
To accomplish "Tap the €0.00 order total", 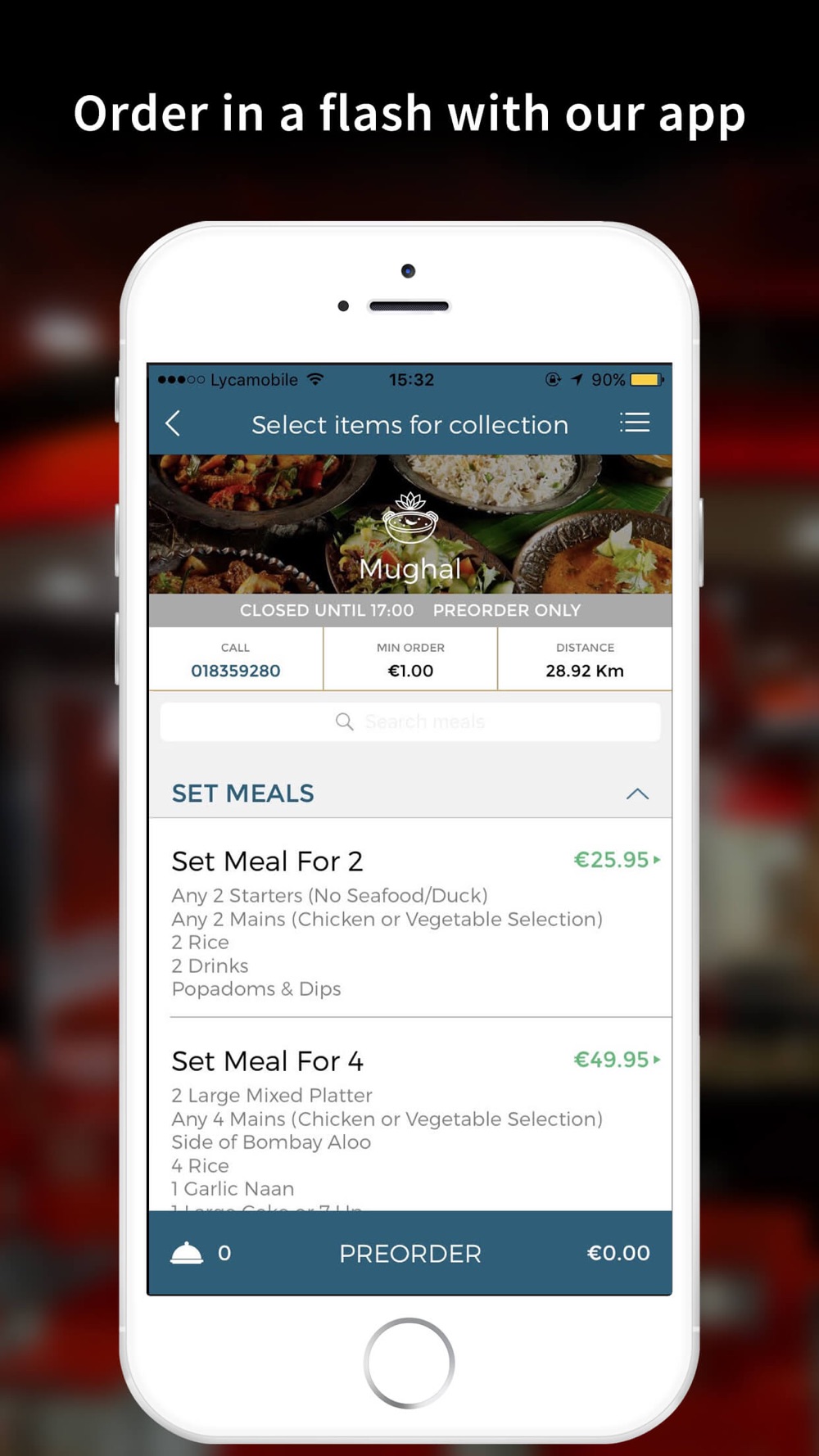I will [618, 1253].
